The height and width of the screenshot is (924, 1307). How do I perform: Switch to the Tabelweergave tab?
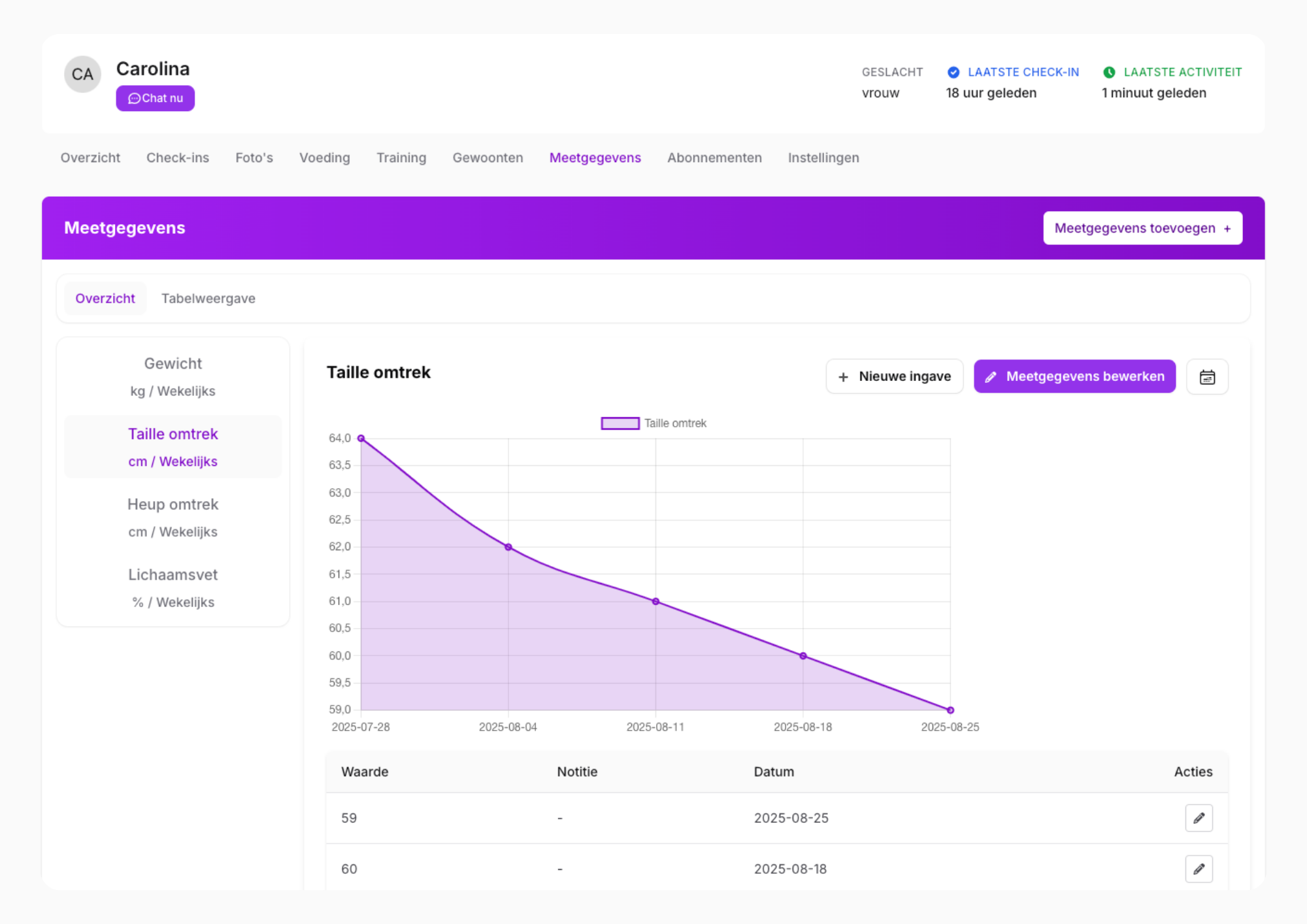click(x=208, y=299)
